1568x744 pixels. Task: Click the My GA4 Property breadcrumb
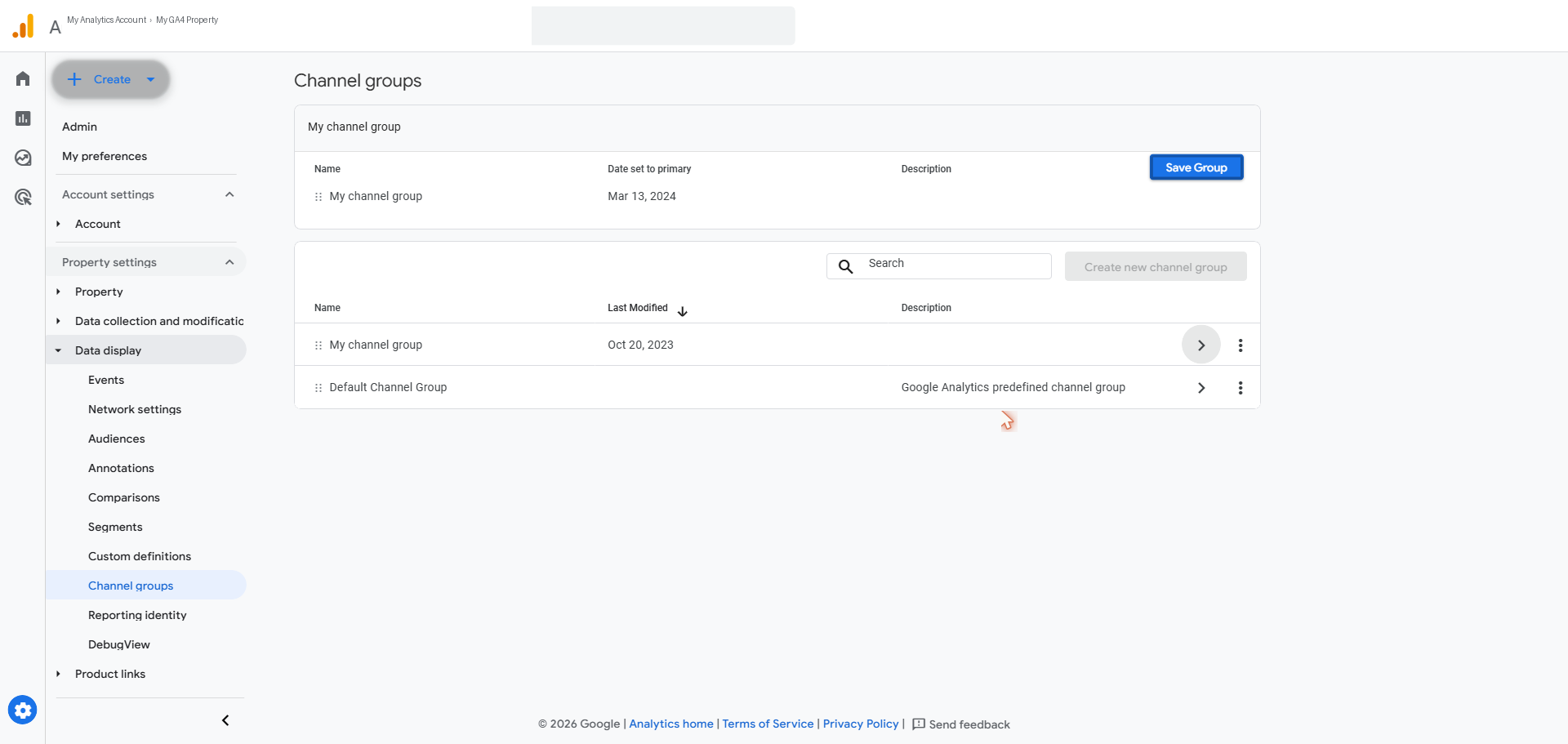coord(187,20)
